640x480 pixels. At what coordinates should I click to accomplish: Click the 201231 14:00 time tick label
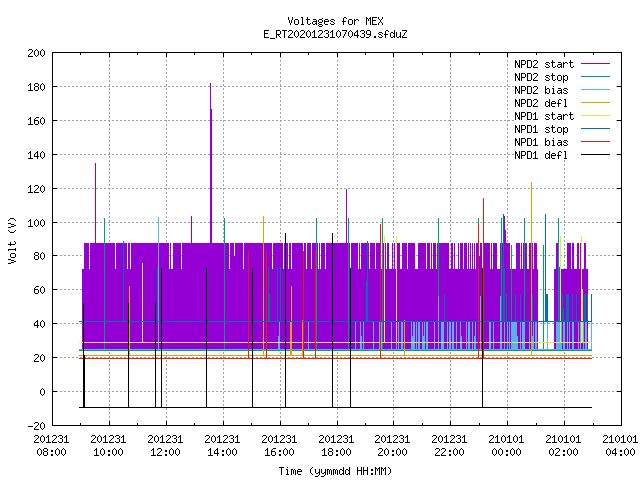(222, 446)
